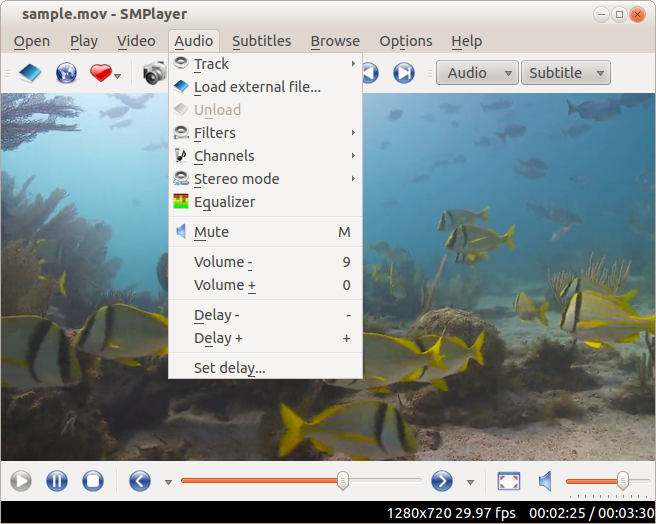The width and height of the screenshot is (656, 524).
Task: Click the rewind arrow button
Action: click(140, 481)
